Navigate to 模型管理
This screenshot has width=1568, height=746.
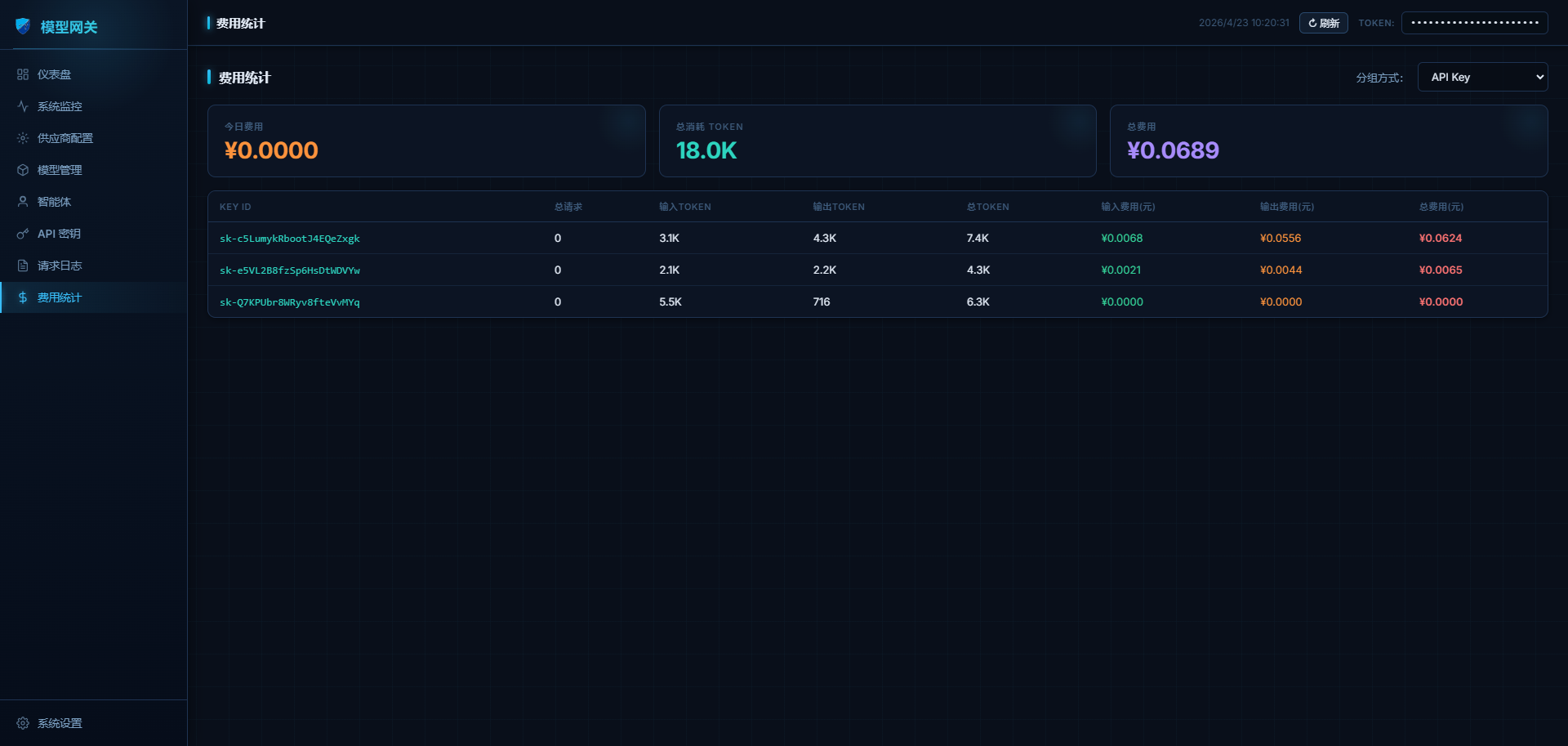(93, 170)
